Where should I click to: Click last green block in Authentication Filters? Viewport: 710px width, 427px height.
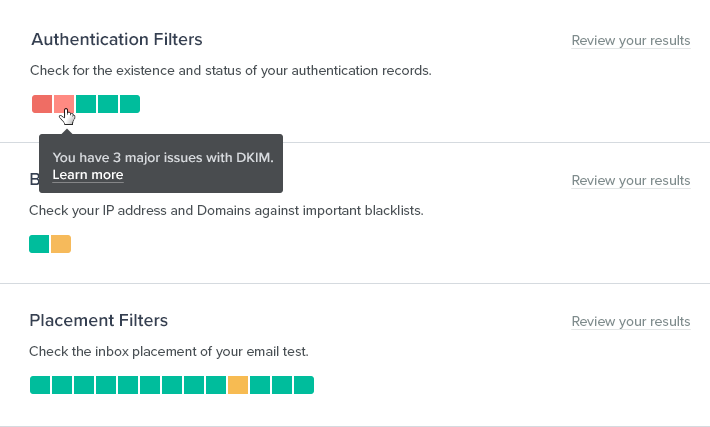tap(129, 104)
